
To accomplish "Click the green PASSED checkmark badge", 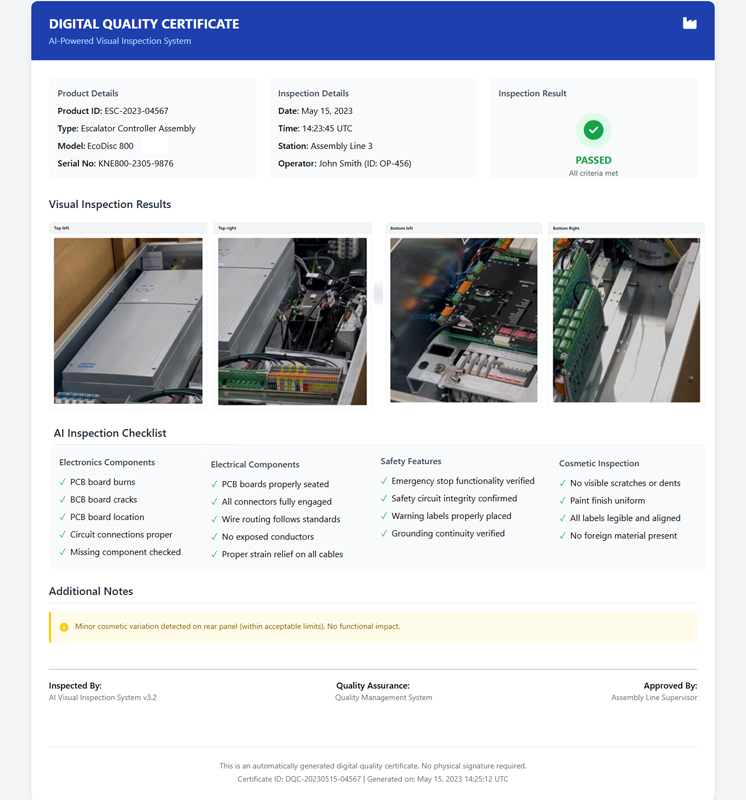I will point(593,130).
